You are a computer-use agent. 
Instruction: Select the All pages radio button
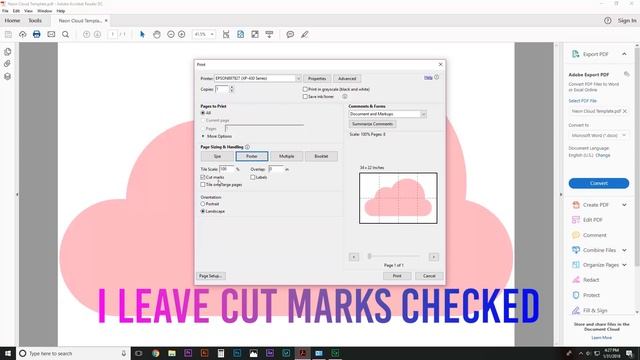pyautogui.click(x=203, y=113)
